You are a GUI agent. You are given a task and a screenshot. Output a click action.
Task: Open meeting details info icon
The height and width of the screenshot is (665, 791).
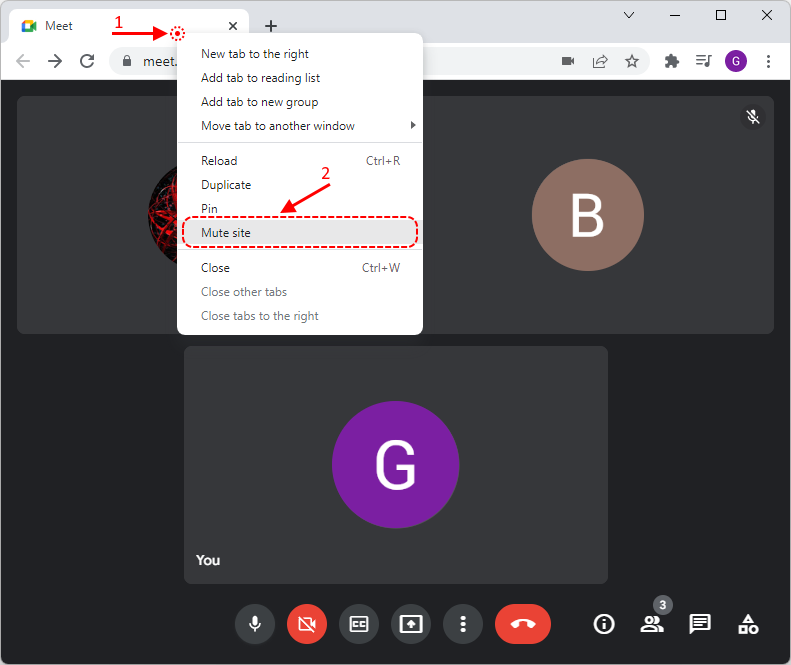[x=604, y=624]
